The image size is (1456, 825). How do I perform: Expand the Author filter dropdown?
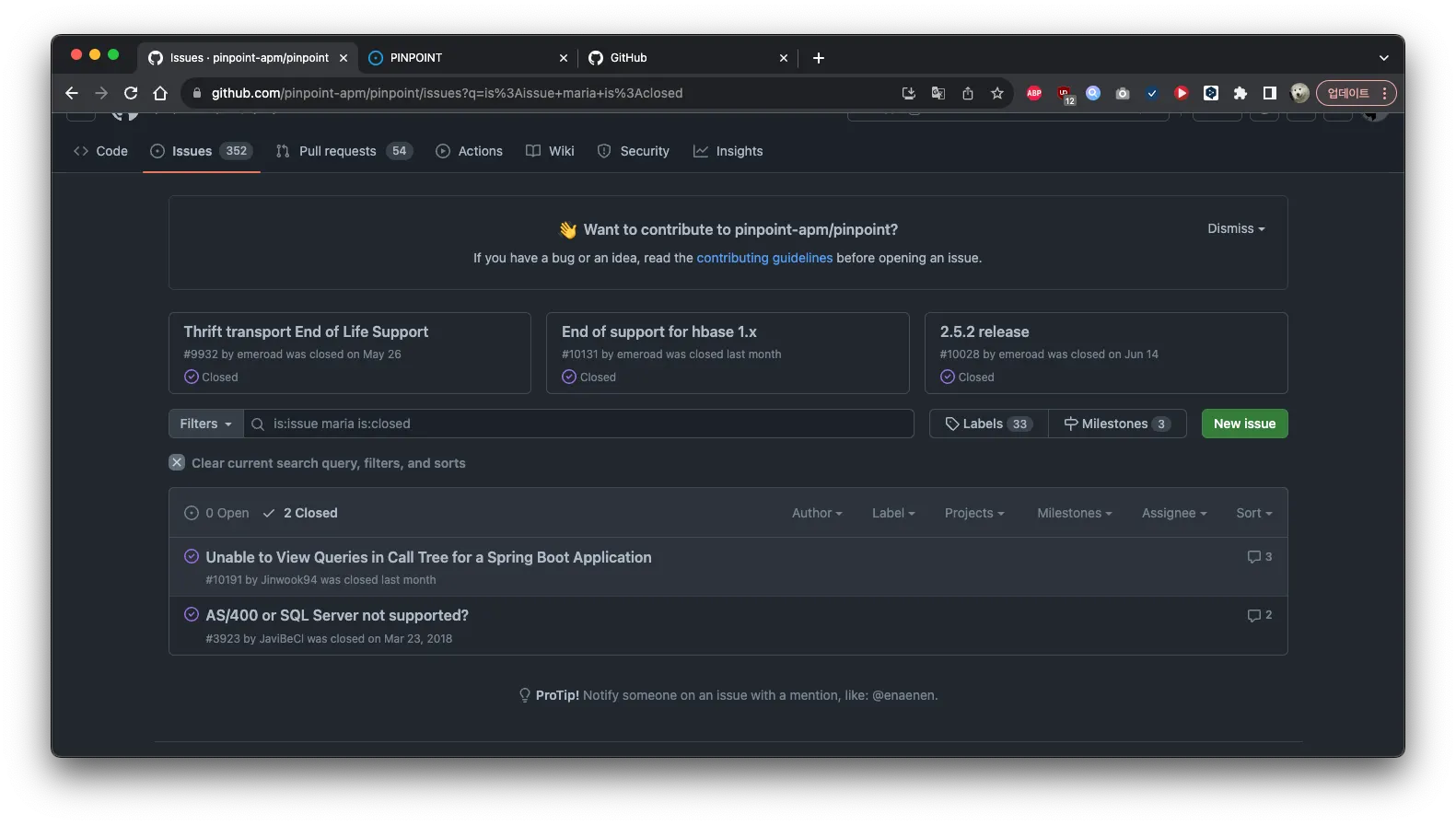[x=817, y=513]
